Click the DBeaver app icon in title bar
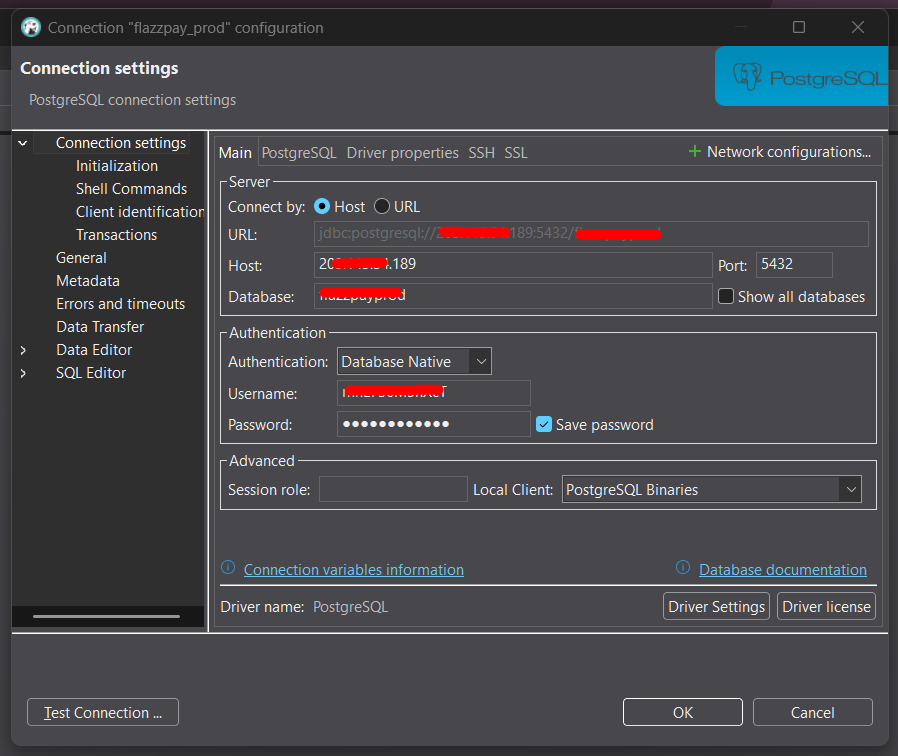898x756 pixels. (31, 28)
